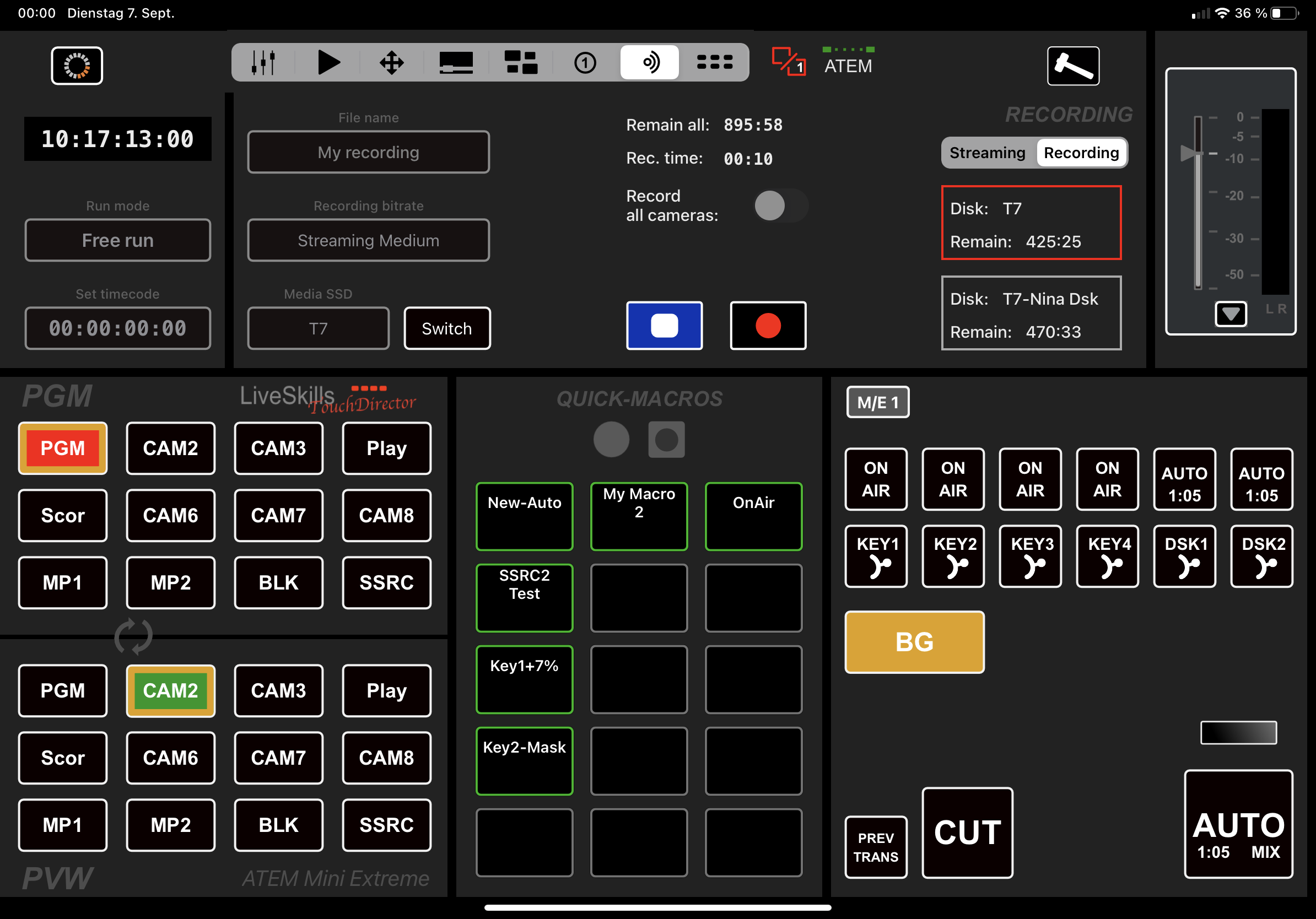Viewport: 1316px width, 919px height.
Task: Toggle the KEY2 keyer button
Action: click(953, 556)
